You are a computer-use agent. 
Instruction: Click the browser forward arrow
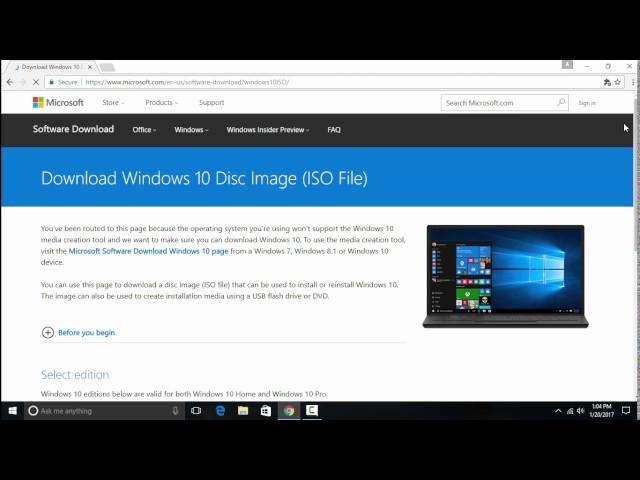pos(23,82)
